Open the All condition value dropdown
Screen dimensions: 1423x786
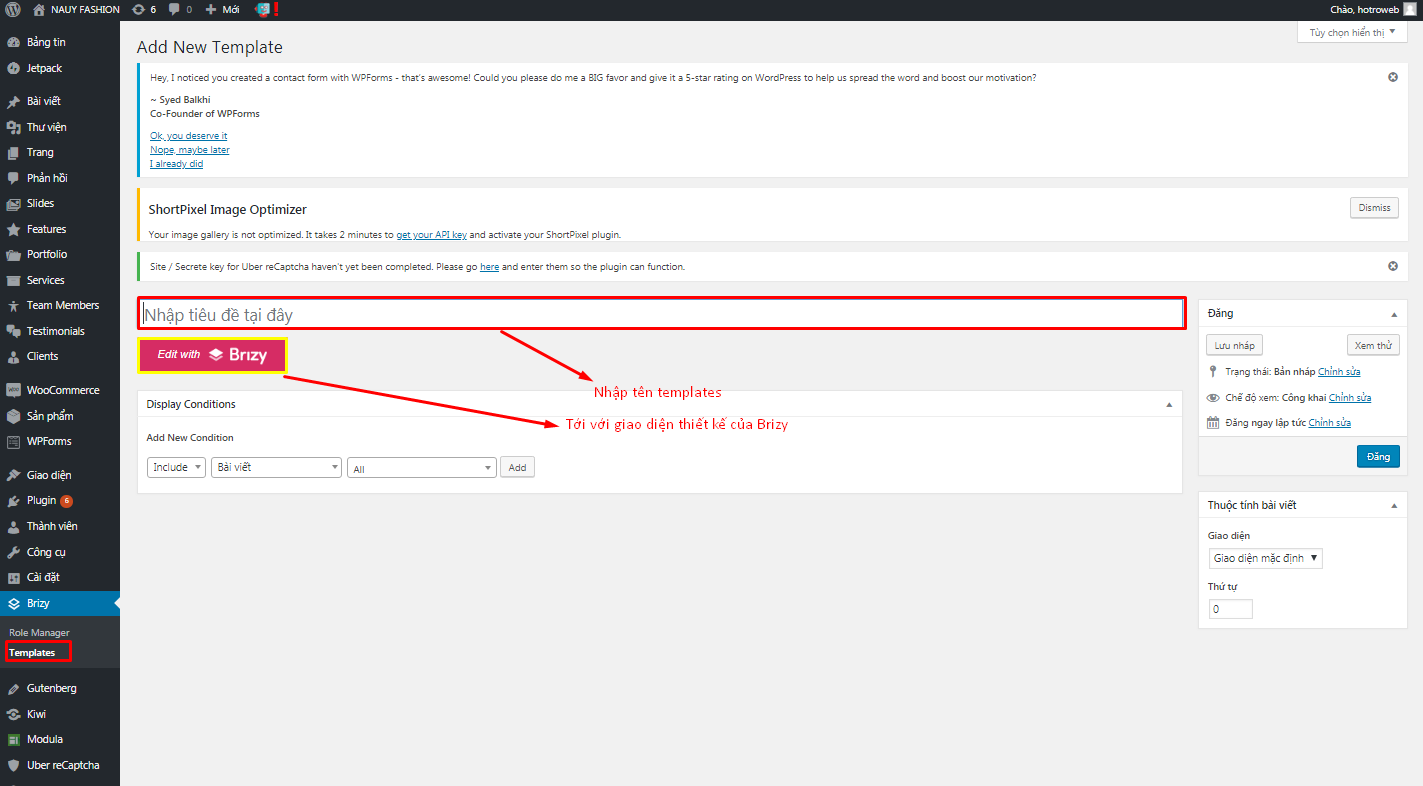(421, 467)
